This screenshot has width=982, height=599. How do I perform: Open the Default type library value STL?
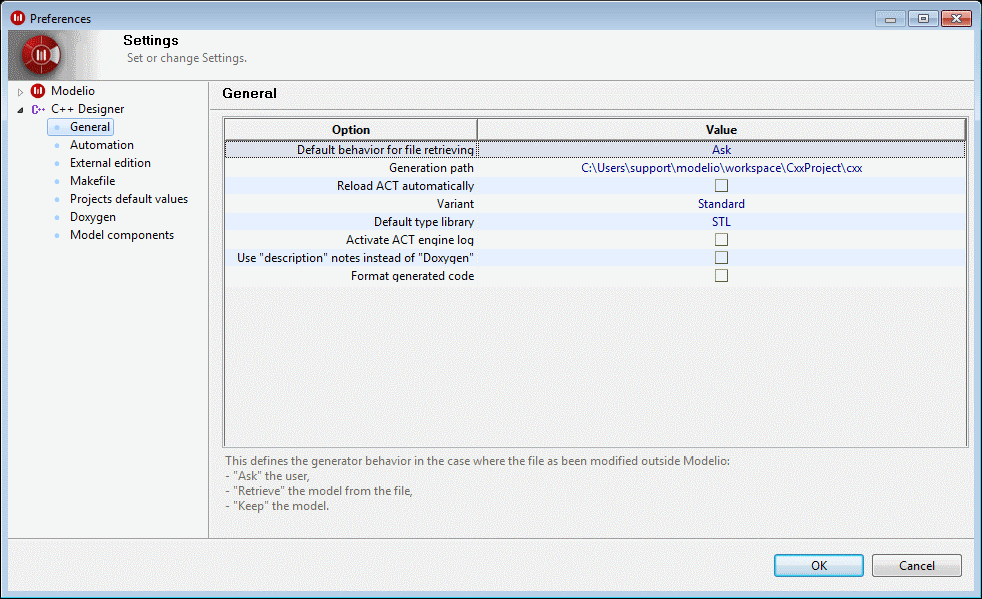coord(721,222)
